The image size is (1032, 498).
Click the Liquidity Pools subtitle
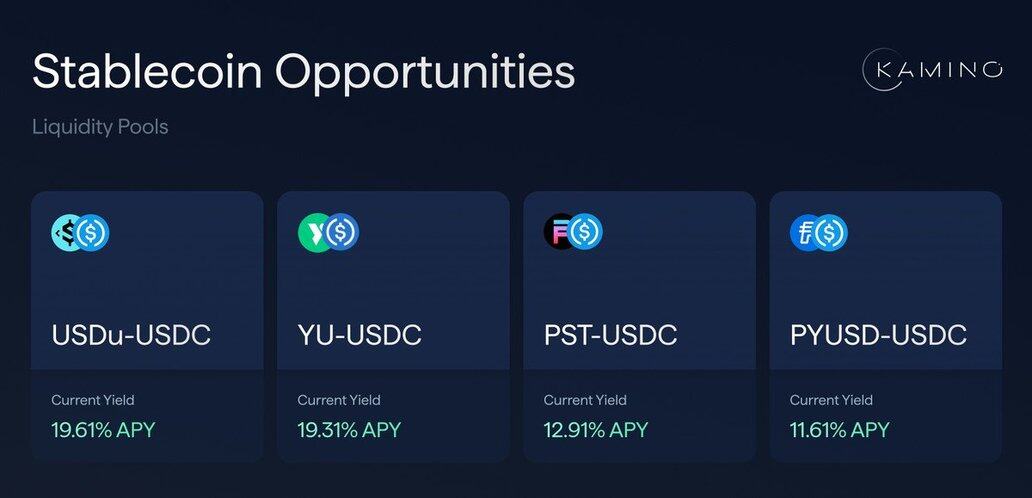click(x=100, y=128)
